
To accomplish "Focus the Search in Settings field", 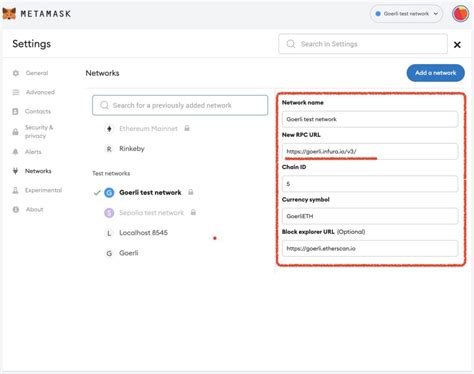I will (x=363, y=44).
